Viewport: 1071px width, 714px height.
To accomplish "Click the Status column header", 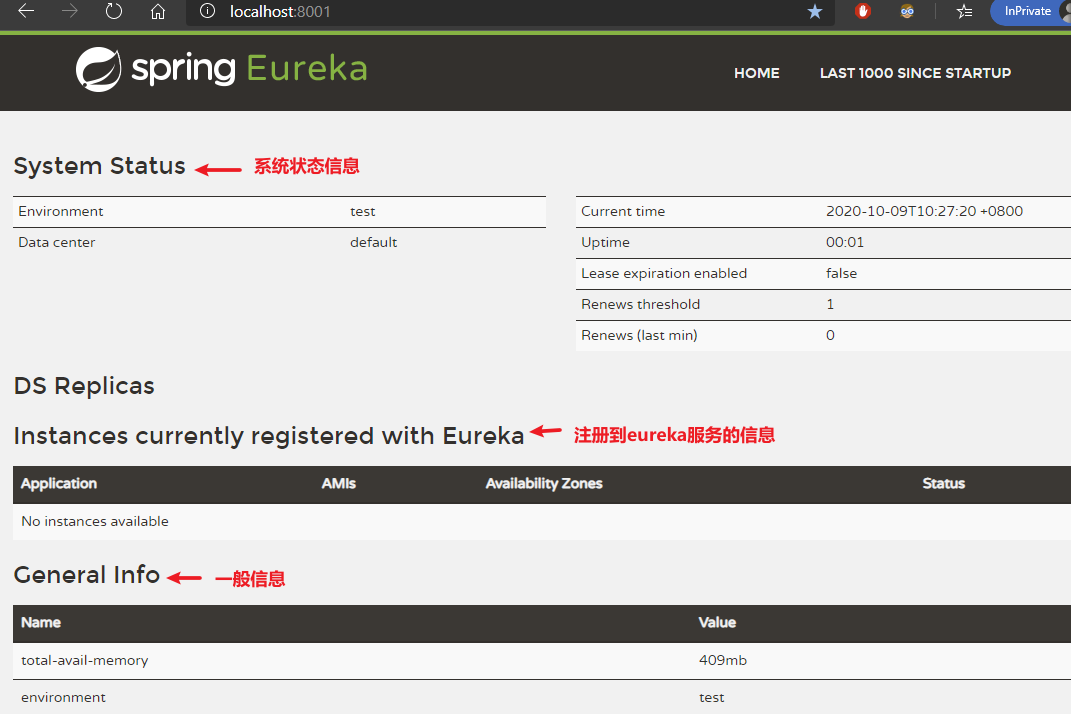I will 943,484.
